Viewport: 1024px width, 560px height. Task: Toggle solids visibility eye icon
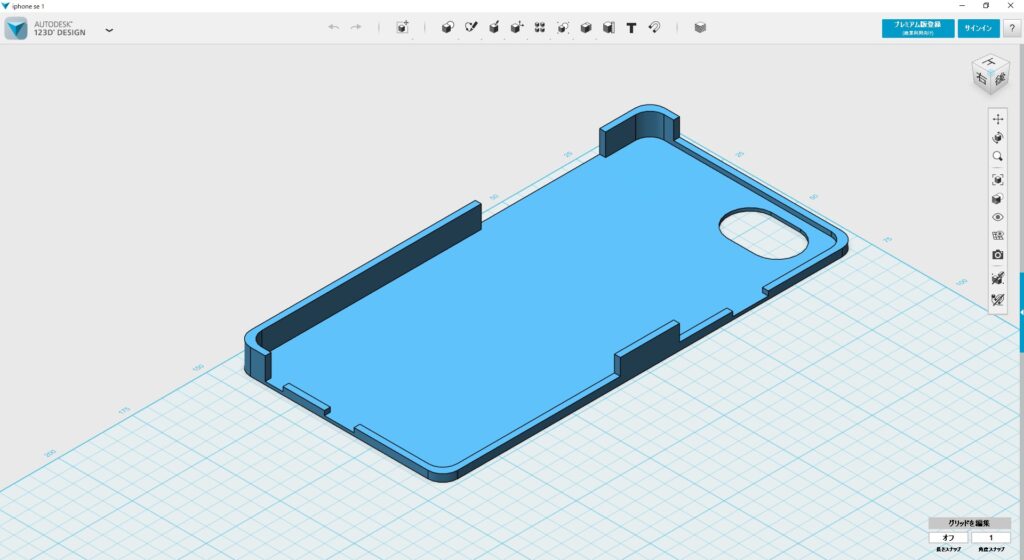click(998, 217)
